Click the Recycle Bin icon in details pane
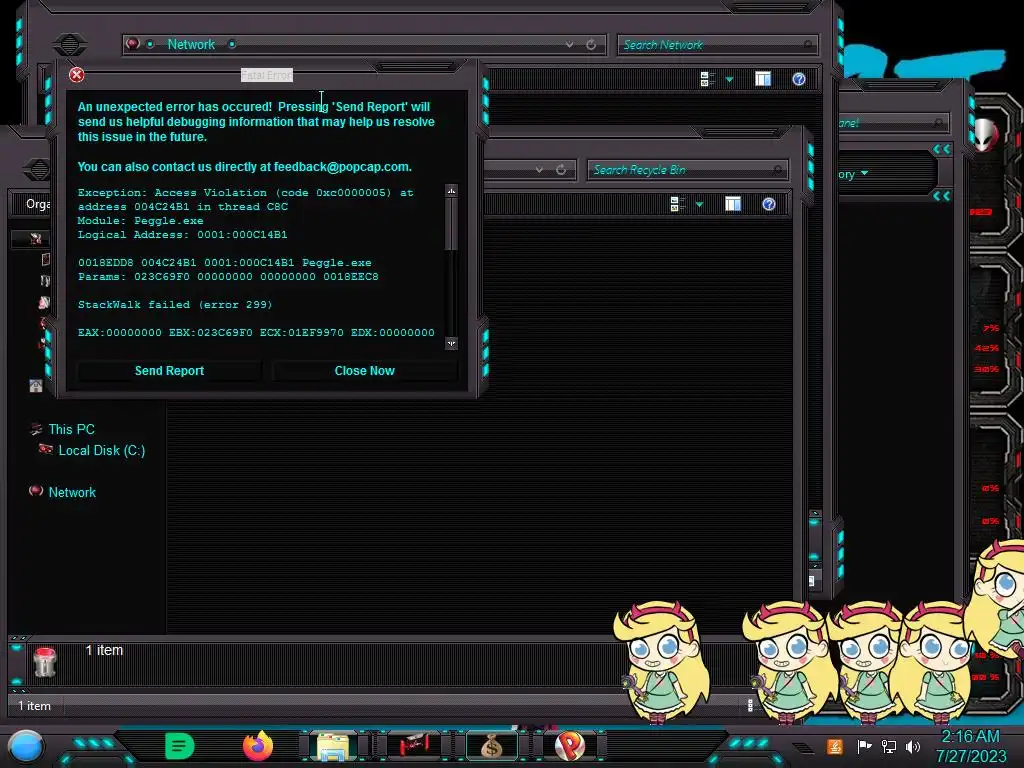This screenshot has width=1024, height=768. coord(45,662)
